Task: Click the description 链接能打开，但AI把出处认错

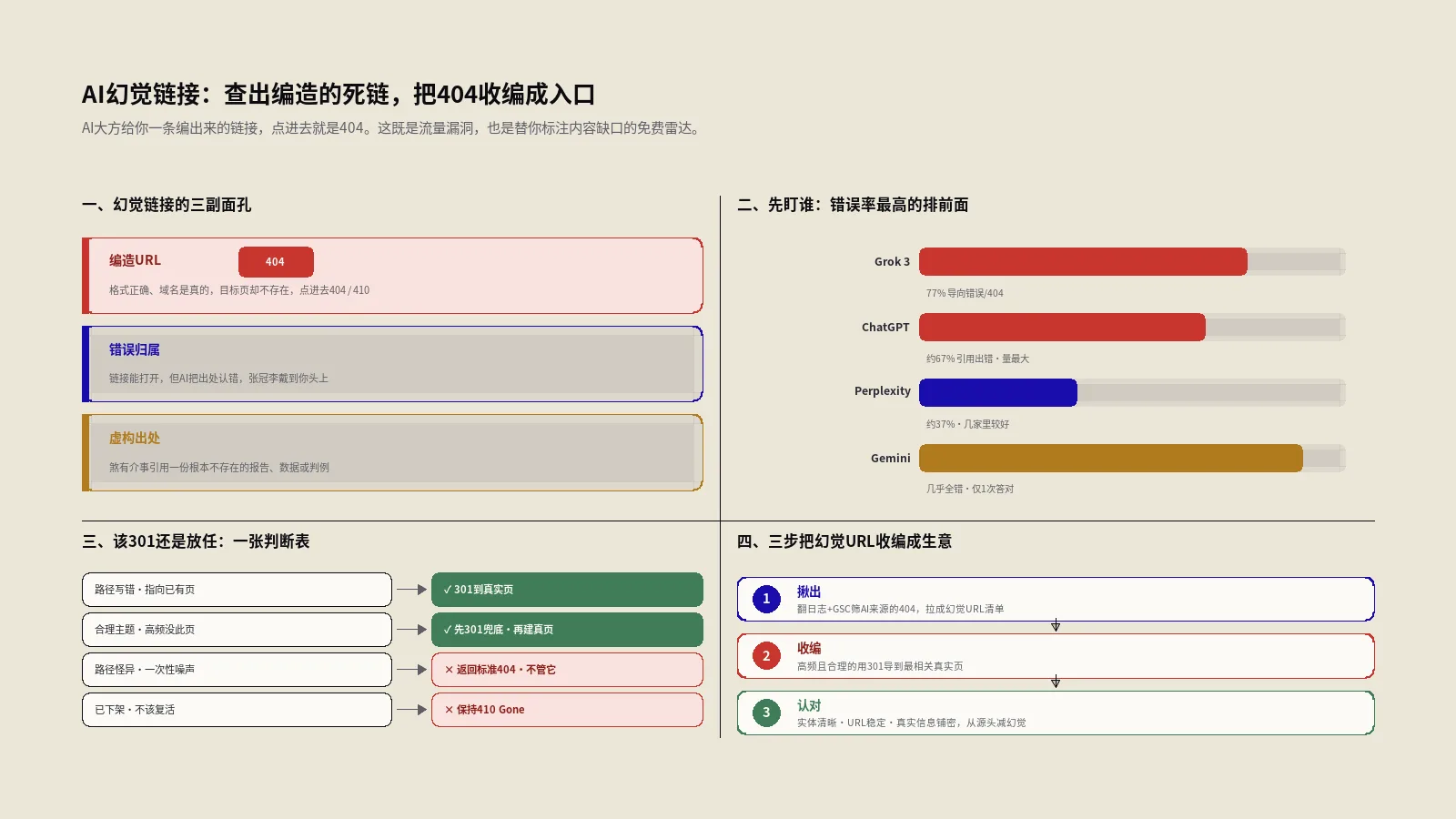Action: pyautogui.click(x=218, y=379)
